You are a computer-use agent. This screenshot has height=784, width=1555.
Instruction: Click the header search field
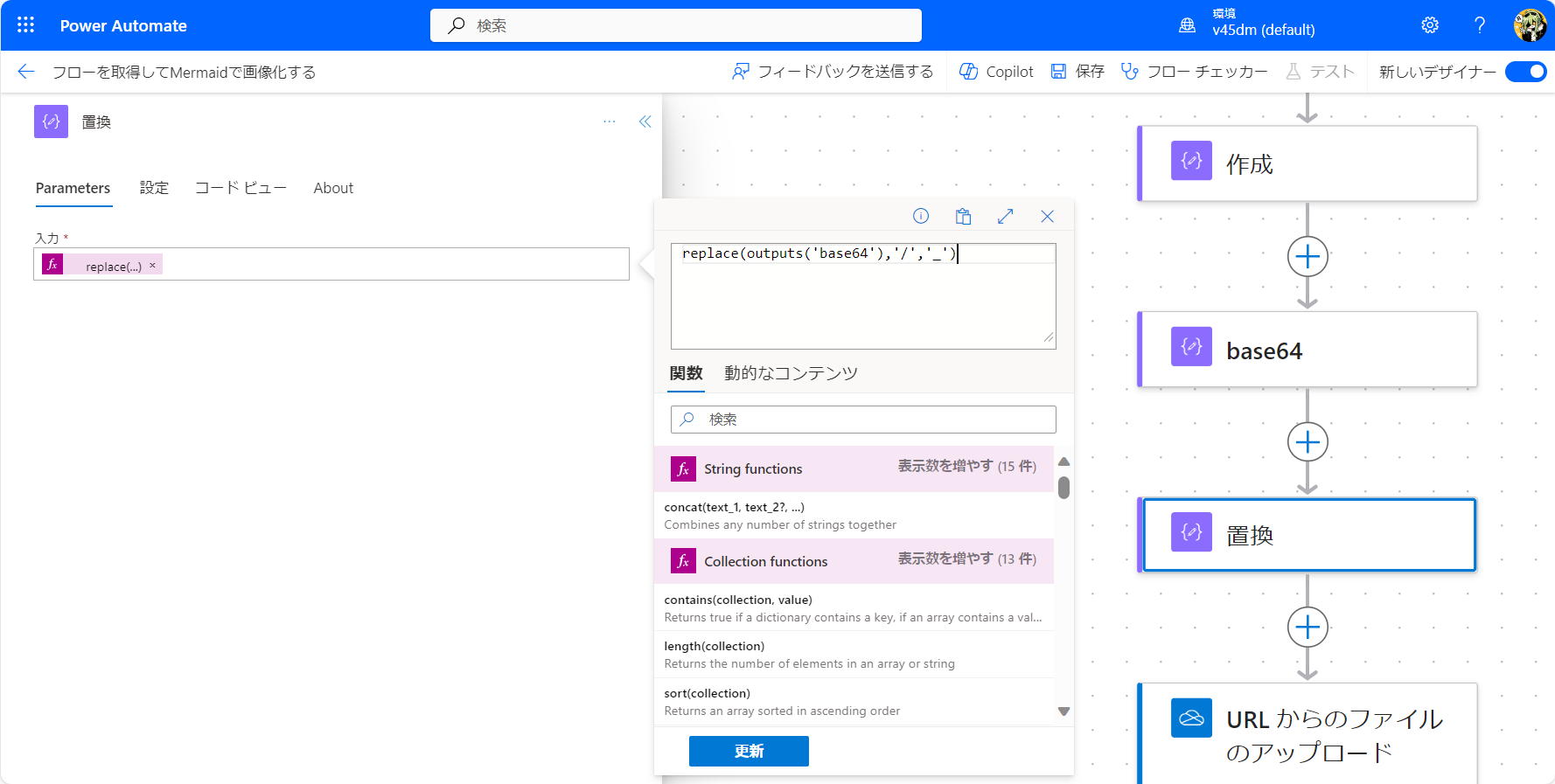click(675, 25)
